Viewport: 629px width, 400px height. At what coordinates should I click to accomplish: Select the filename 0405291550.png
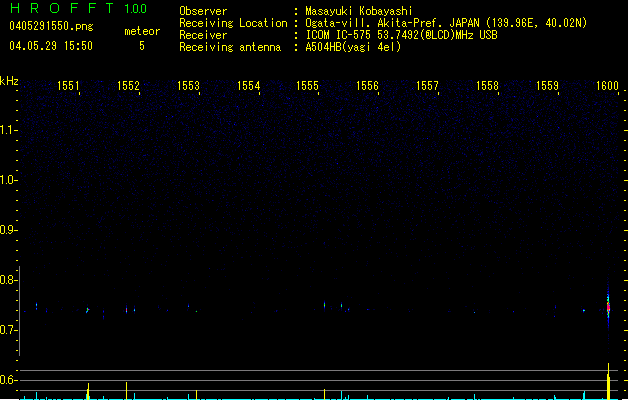[x=51, y=26]
